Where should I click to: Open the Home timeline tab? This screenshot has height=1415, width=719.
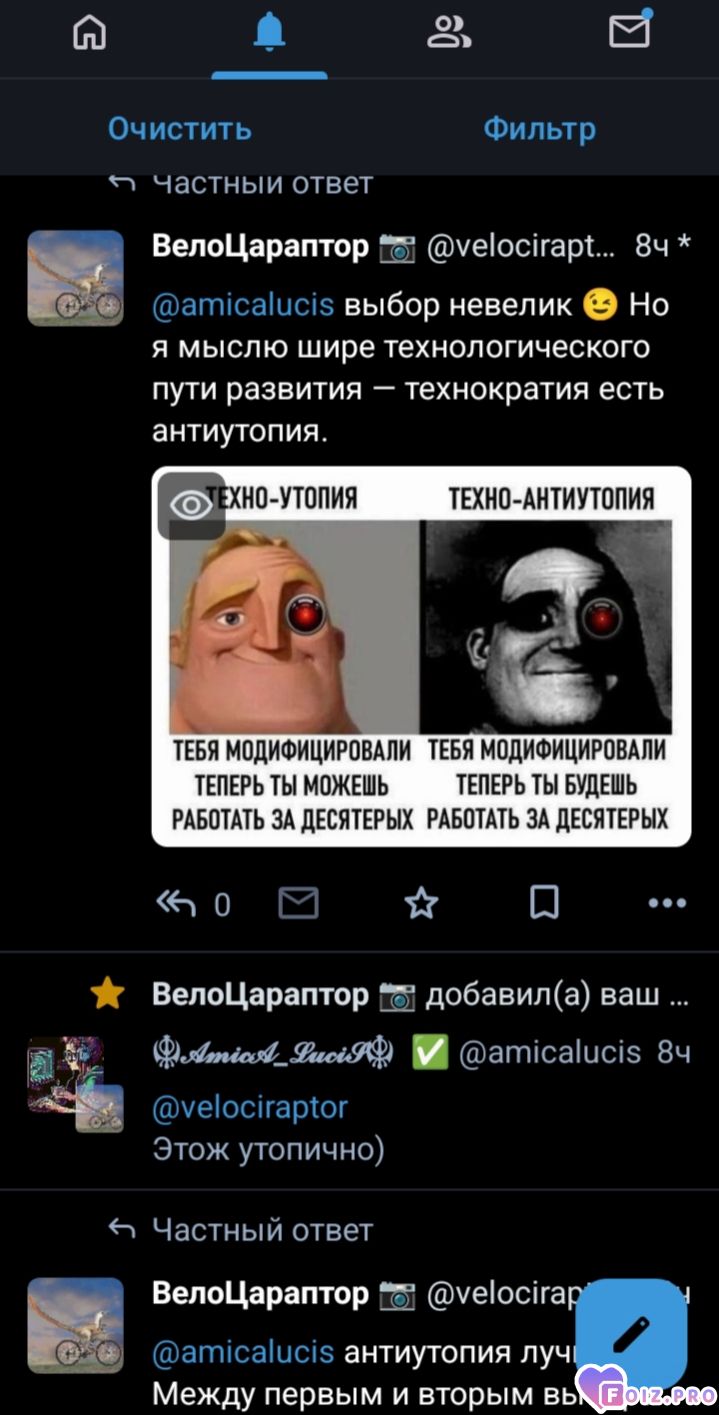pyautogui.click(x=90, y=34)
